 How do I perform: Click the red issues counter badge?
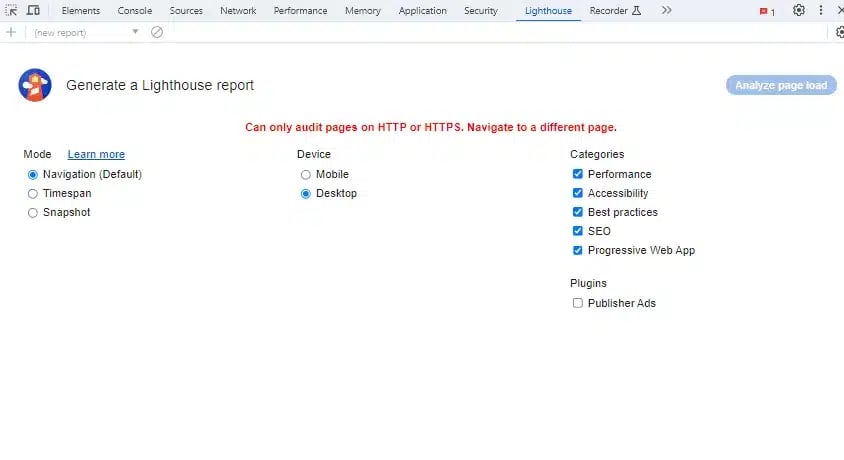pos(767,11)
